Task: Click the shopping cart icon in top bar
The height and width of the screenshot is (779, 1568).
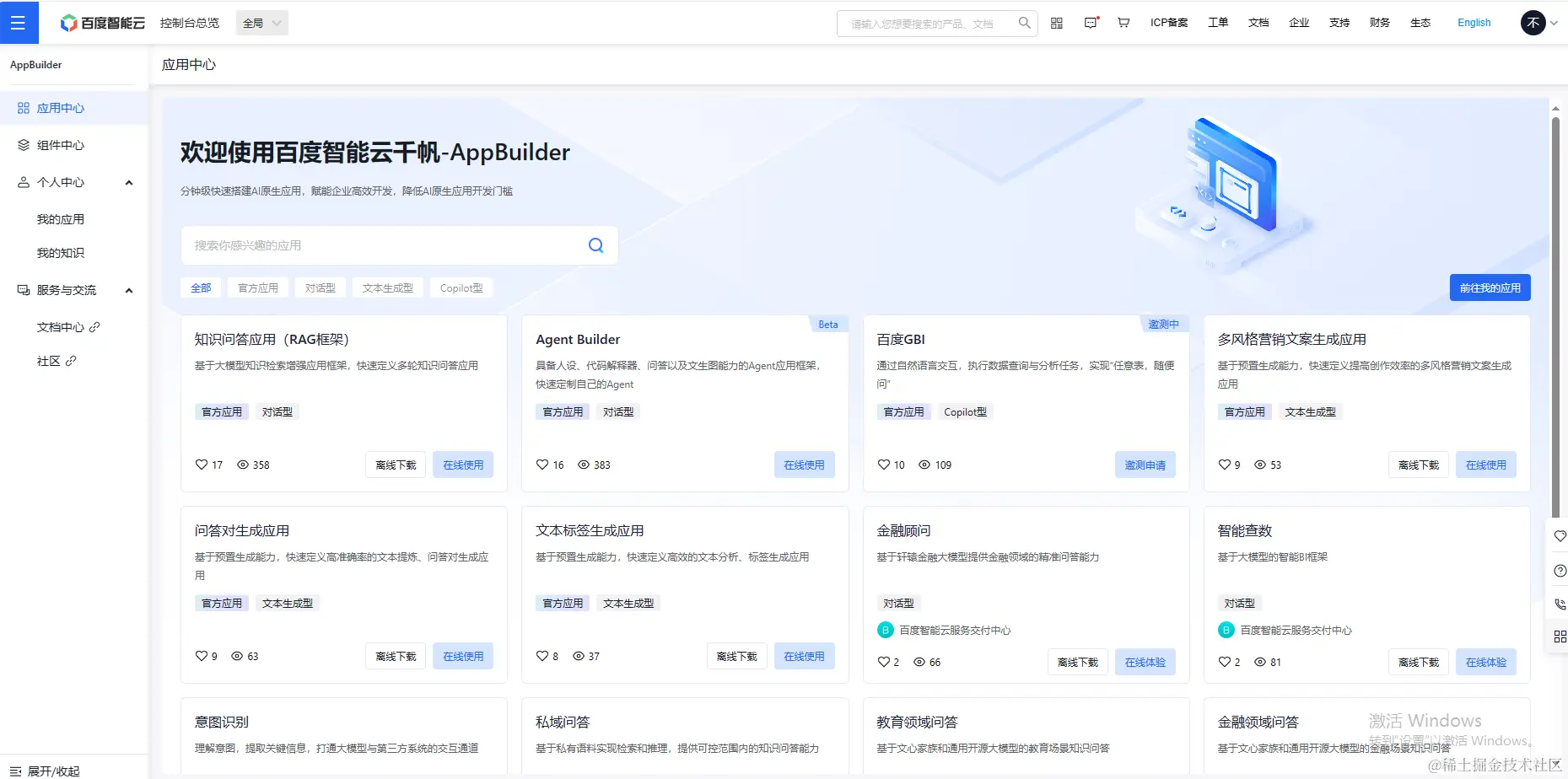Action: (1123, 23)
